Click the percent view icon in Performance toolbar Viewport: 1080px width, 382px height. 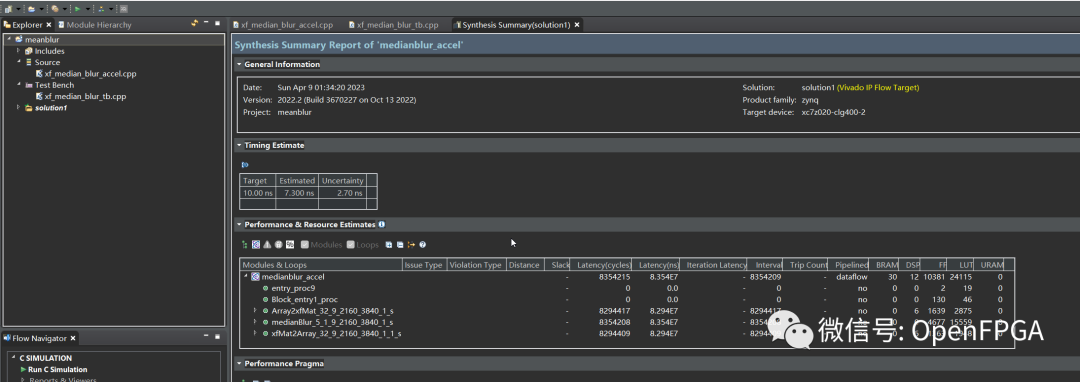290,244
